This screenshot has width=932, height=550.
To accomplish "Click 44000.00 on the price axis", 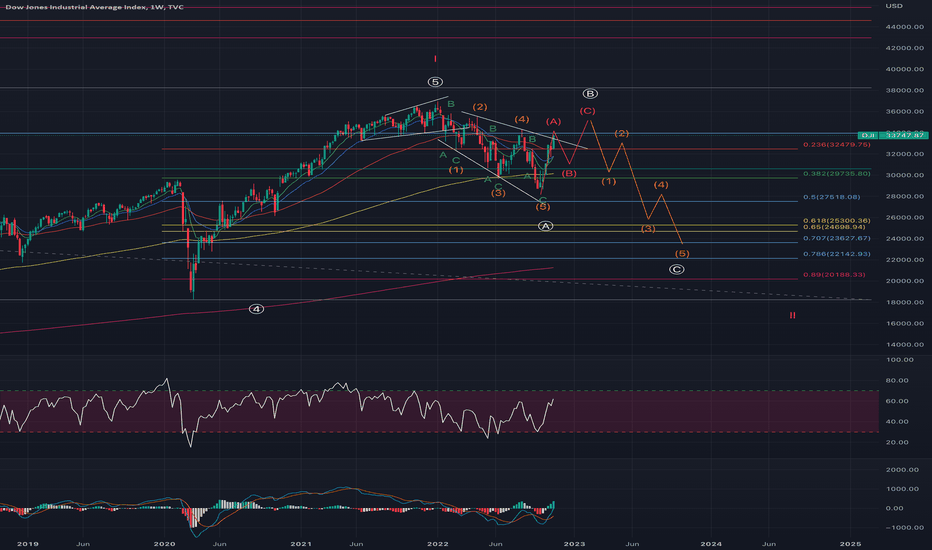I will (904, 27).
